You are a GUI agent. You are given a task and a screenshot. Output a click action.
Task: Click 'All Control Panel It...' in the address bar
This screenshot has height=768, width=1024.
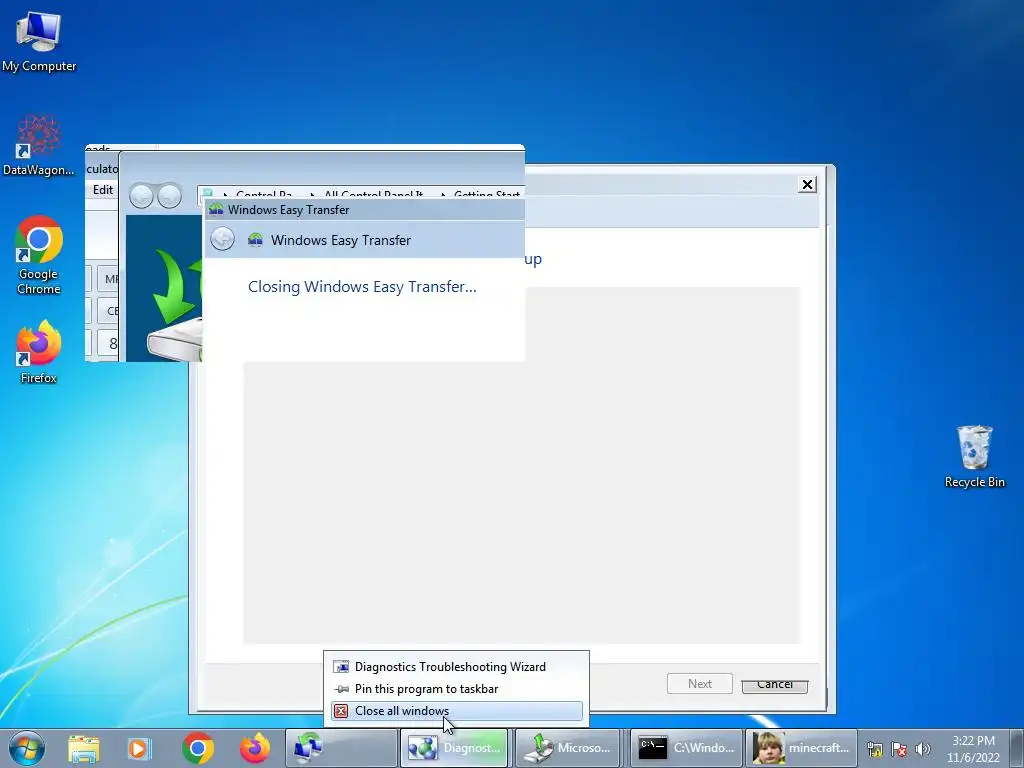(x=374, y=195)
